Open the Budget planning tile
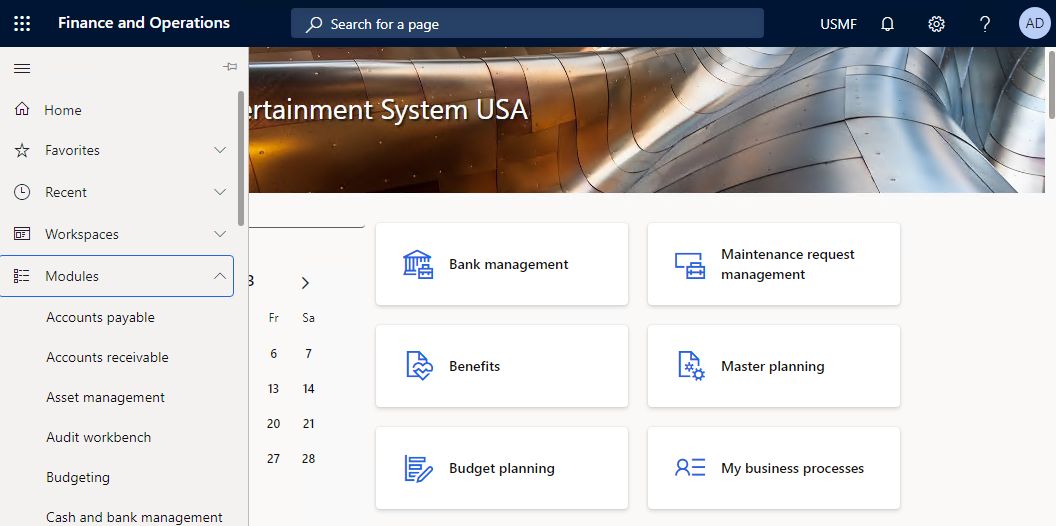 [502, 468]
